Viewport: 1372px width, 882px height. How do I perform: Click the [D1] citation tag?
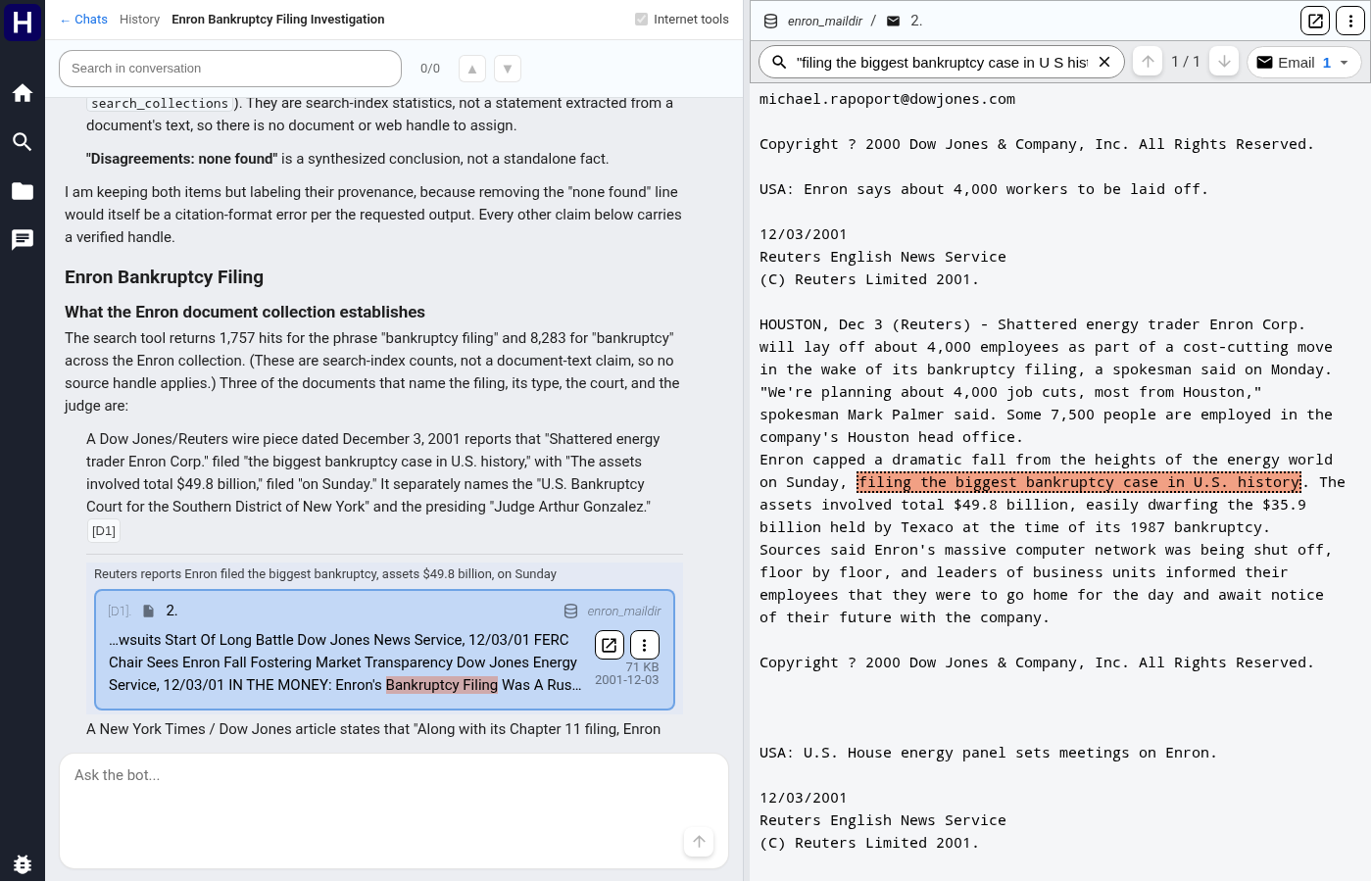104,531
